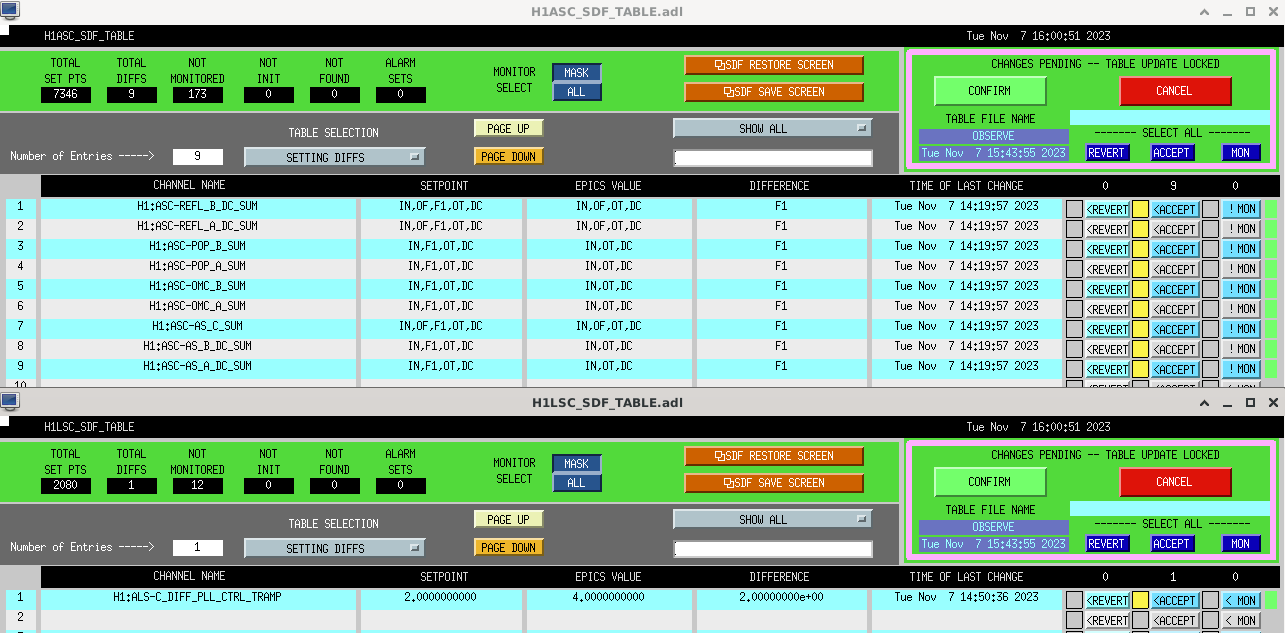
Task: Open the SHOW ALL dropdown in LSC window
Action: coord(772,520)
